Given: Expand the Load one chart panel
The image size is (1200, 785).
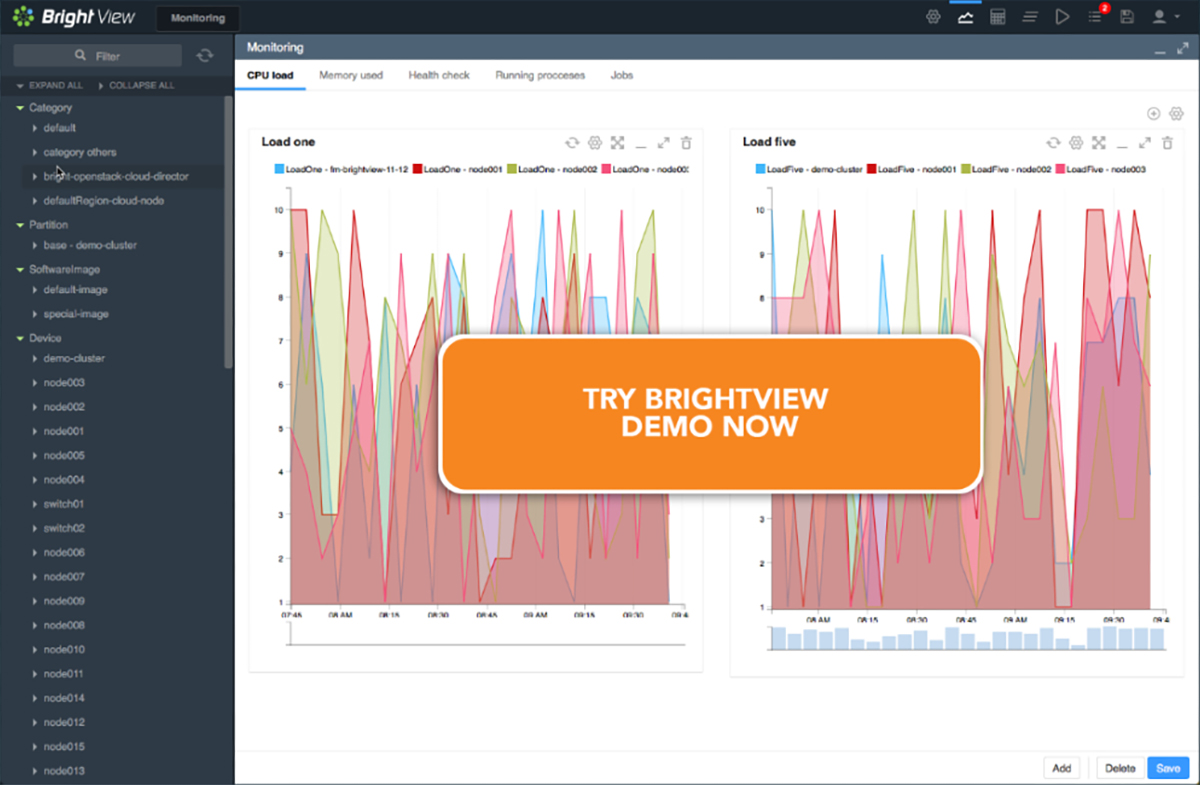Looking at the screenshot, I should coord(664,143).
